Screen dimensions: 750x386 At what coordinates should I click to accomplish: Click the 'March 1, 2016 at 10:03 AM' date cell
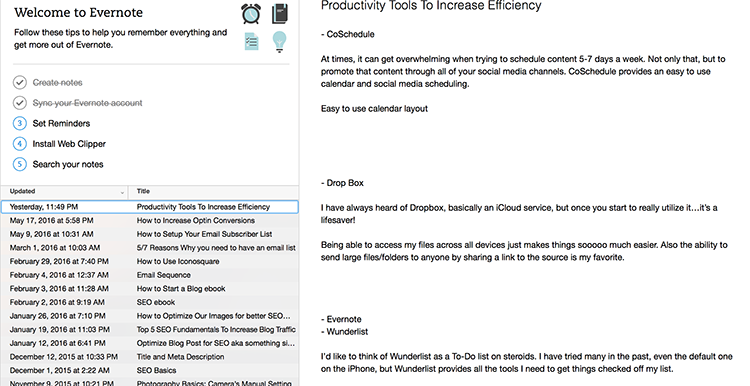click(x=55, y=248)
